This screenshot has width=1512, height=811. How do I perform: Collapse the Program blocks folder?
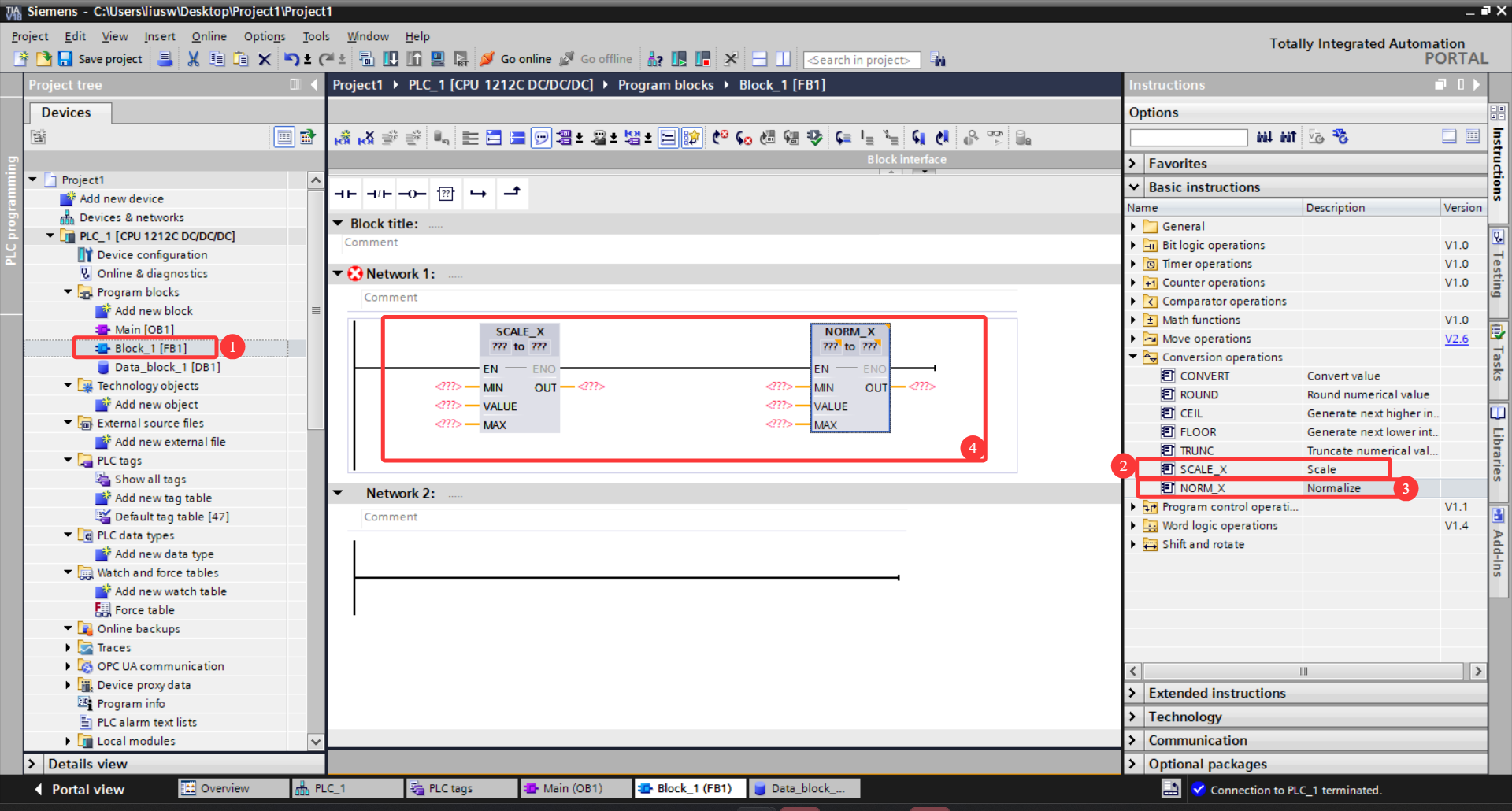(x=69, y=292)
